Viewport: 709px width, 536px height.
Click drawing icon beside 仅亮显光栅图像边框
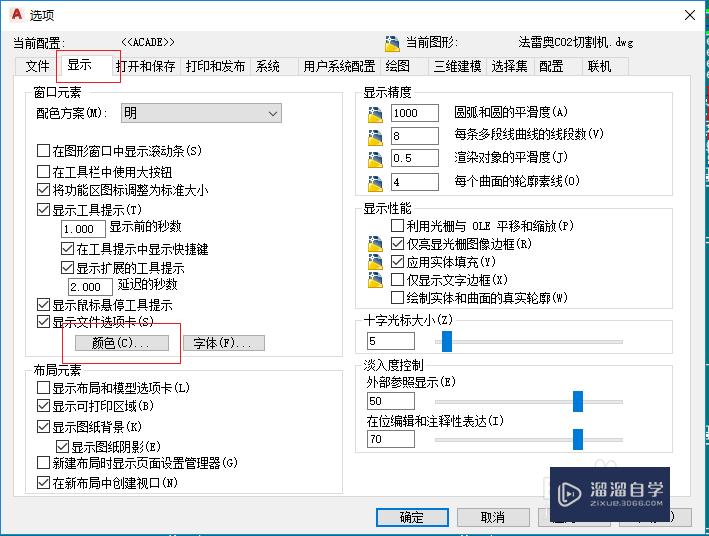(x=375, y=243)
